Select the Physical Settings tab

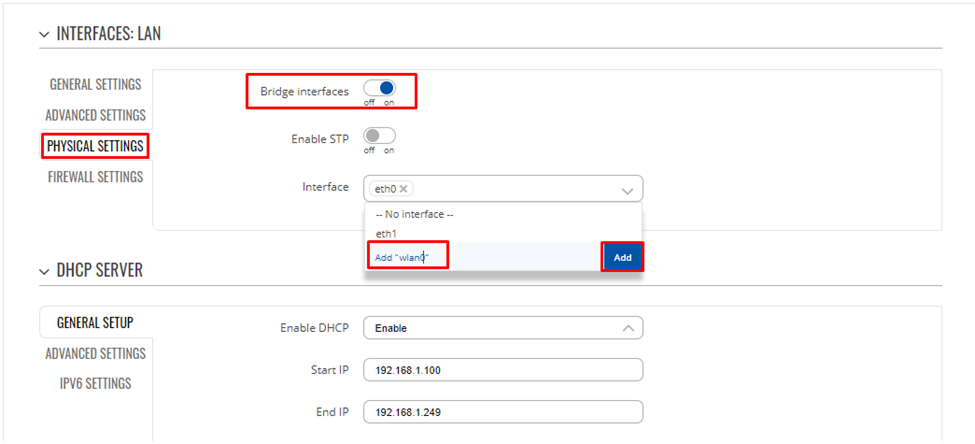point(95,147)
